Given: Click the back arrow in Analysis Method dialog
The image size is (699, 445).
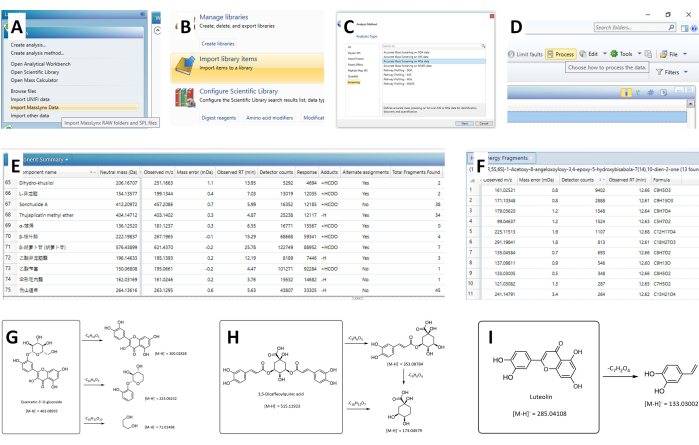Looking at the screenshot, I should tap(339, 24).
